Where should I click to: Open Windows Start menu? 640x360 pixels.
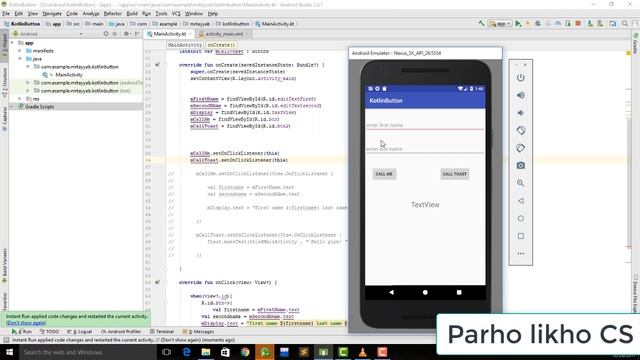[x=9, y=352]
